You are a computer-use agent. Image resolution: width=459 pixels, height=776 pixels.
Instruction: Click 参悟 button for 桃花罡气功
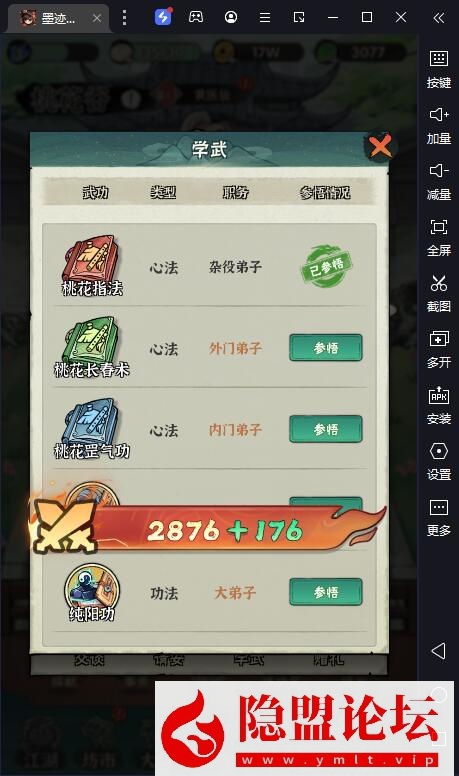[326, 429]
